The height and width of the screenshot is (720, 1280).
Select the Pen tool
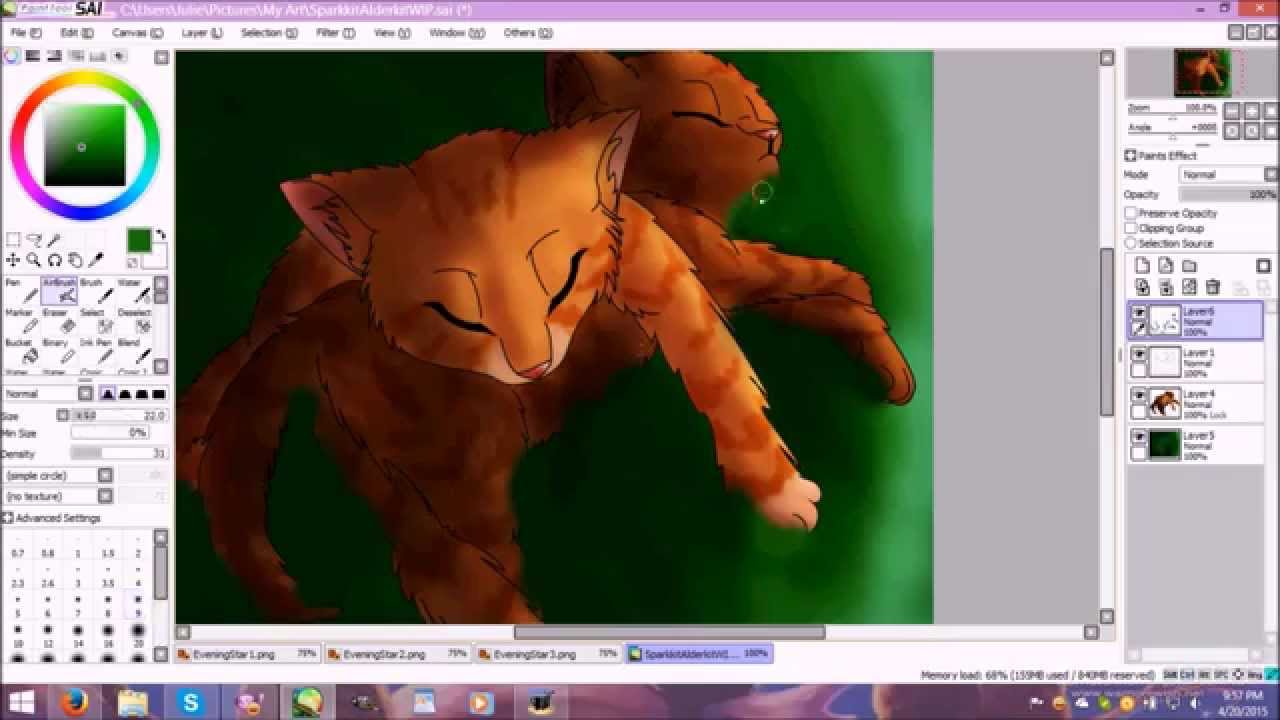[x=21, y=291]
